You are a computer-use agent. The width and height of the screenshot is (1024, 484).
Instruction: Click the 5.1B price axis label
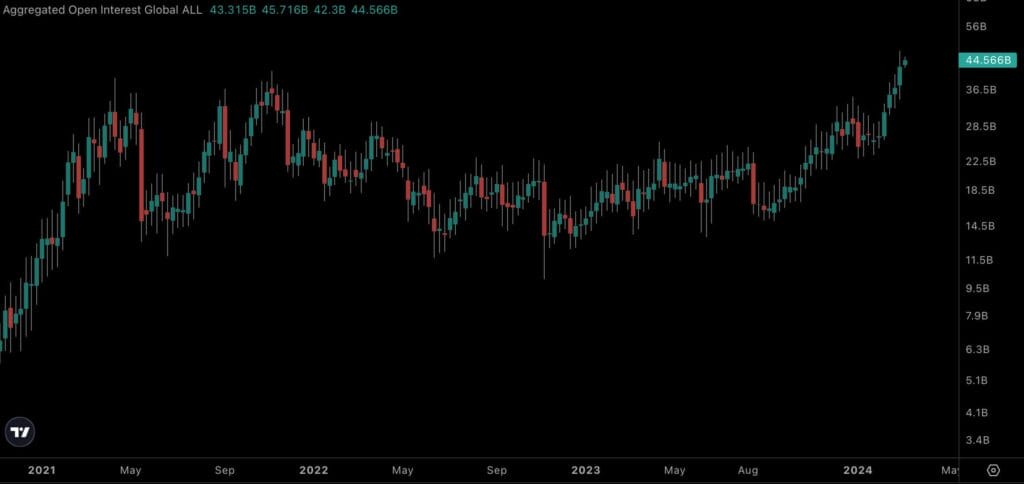[977, 380]
